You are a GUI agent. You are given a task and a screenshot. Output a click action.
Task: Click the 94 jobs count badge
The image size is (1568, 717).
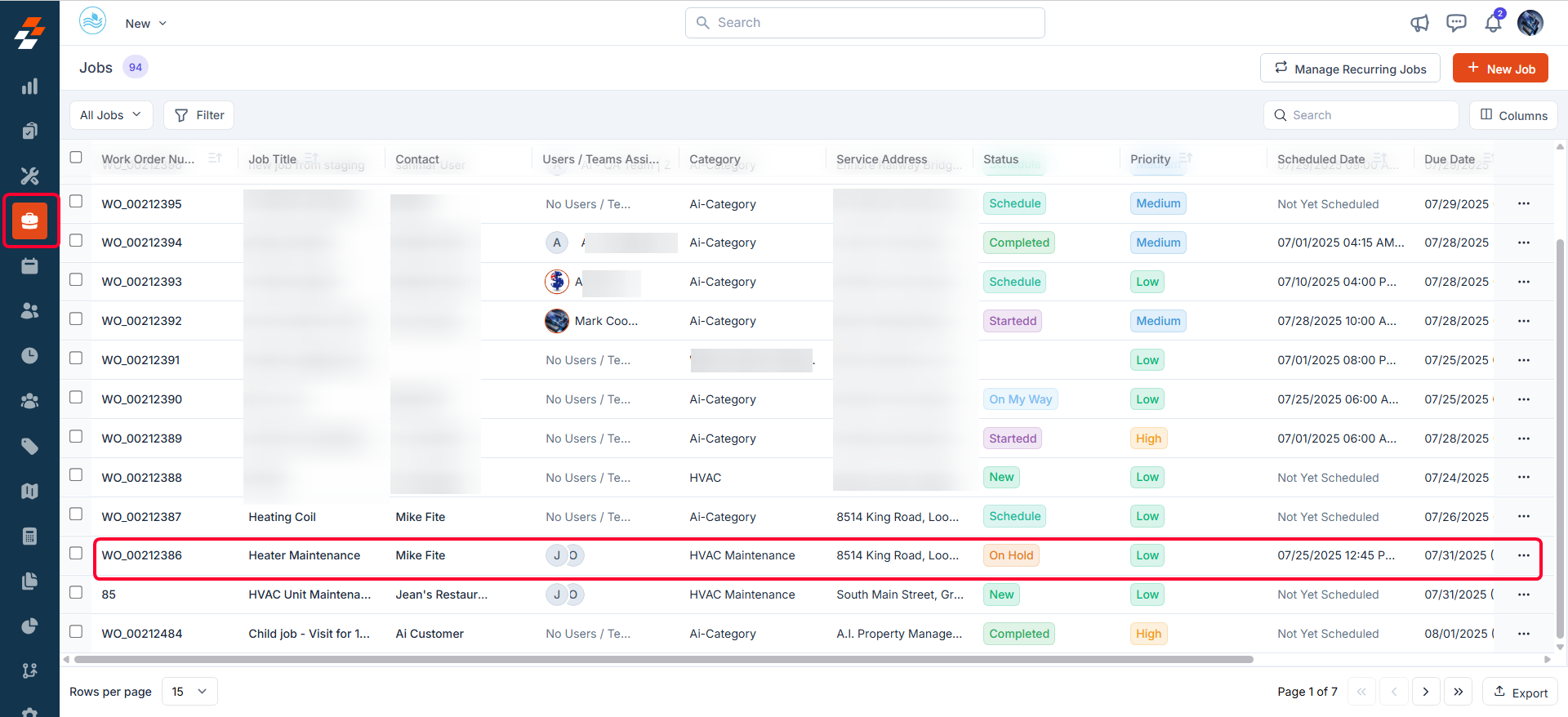point(136,67)
